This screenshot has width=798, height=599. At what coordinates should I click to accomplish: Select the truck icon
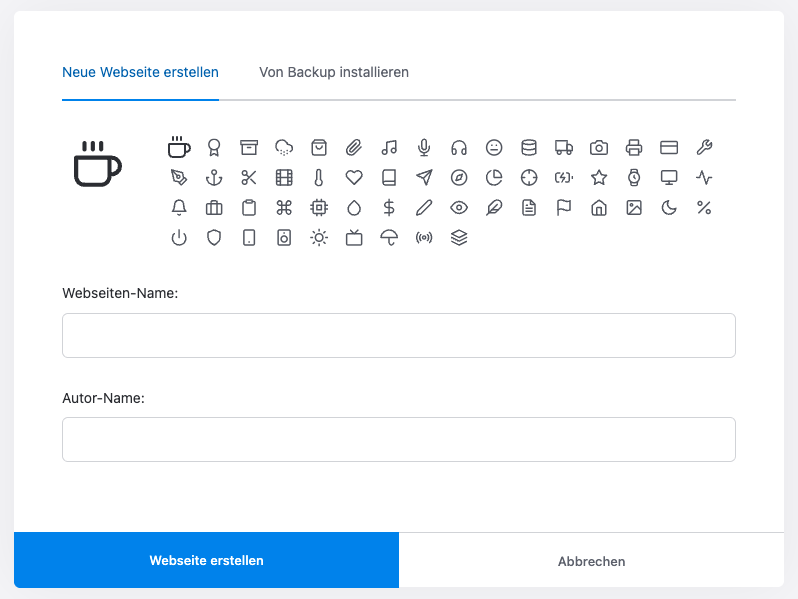[564, 148]
